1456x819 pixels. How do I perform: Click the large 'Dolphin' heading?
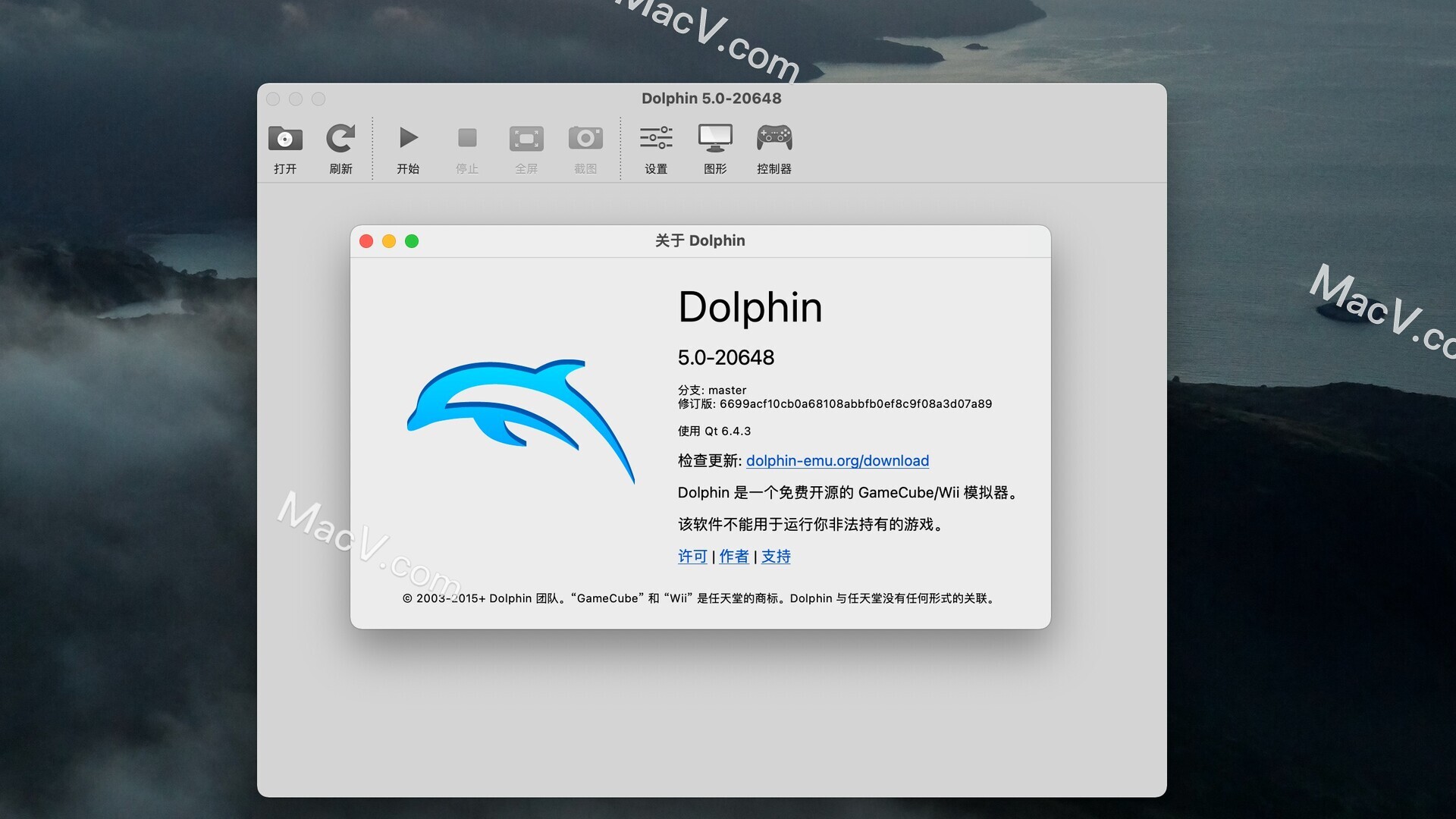tap(750, 307)
